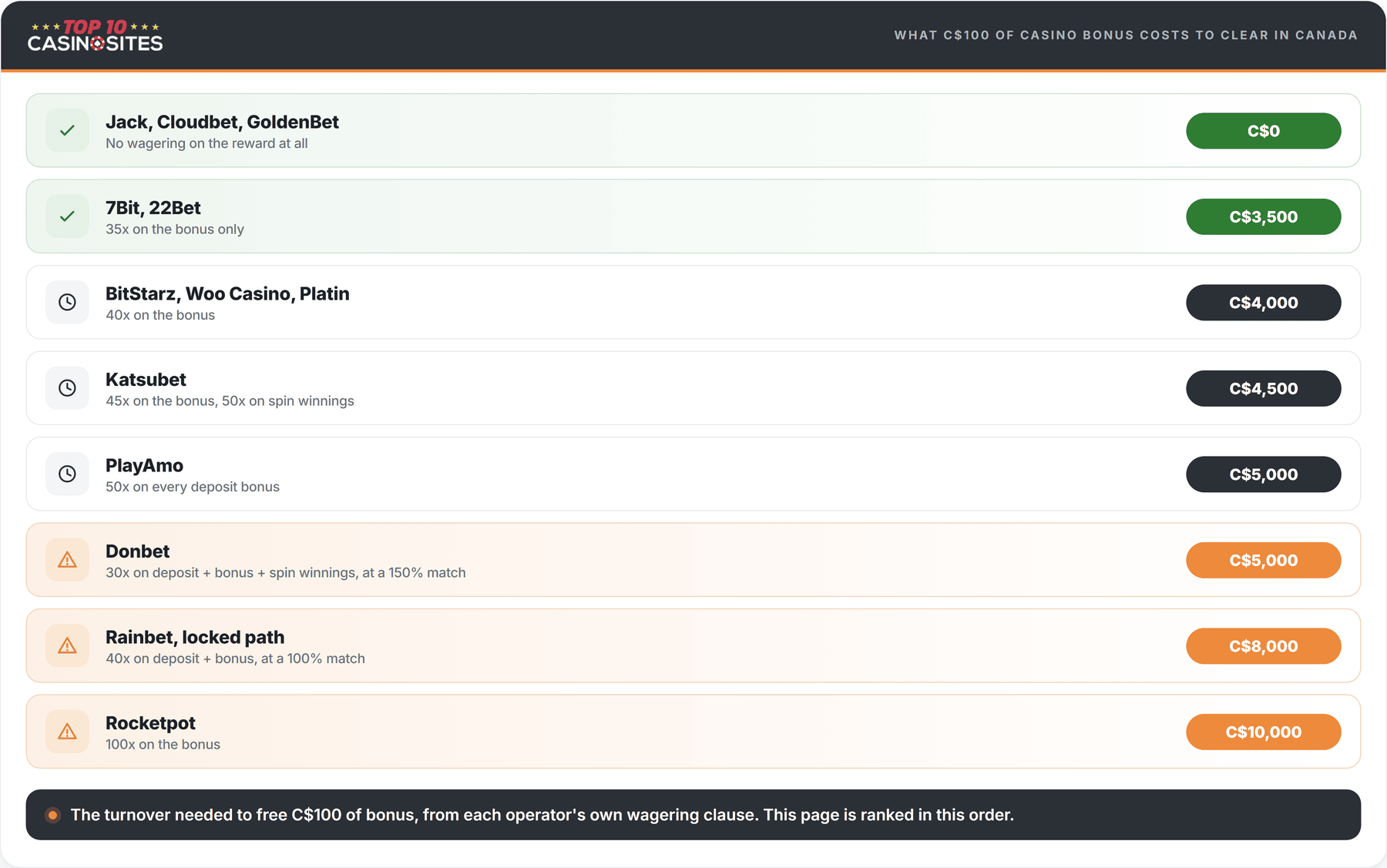Select the 'Donbet' heading
Viewport: 1387px width, 868px height.
pyautogui.click(x=137, y=551)
